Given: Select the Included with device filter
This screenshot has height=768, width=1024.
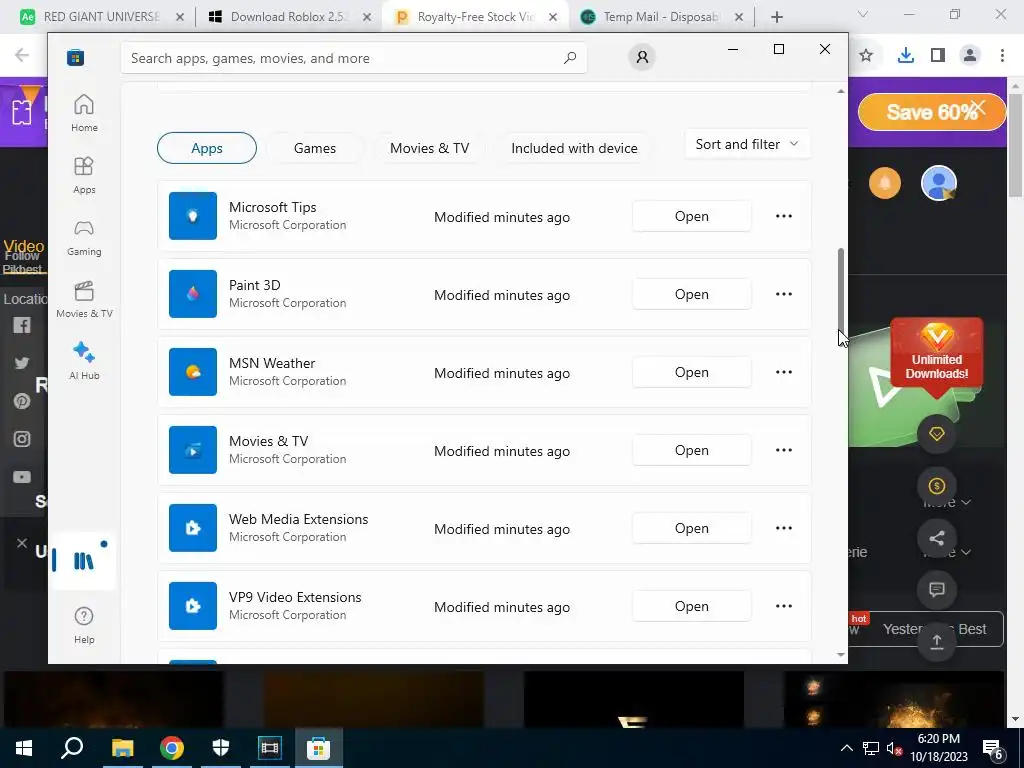Looking at the screenshot, I should tap(574, 148).
